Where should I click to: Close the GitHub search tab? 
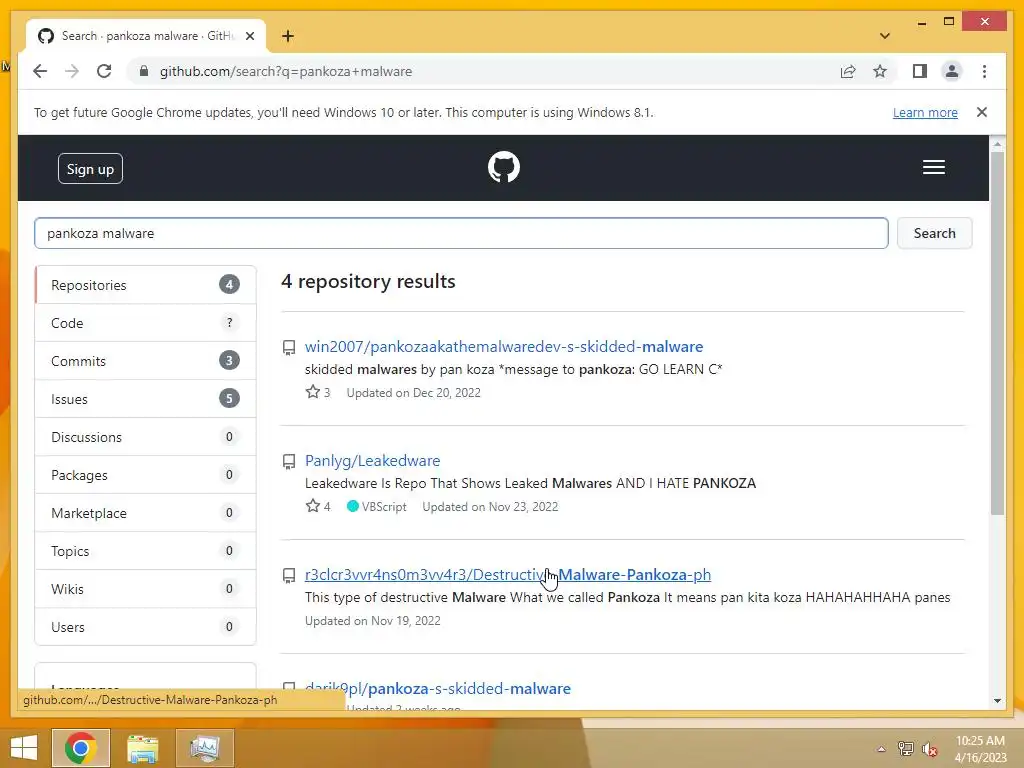249,36
